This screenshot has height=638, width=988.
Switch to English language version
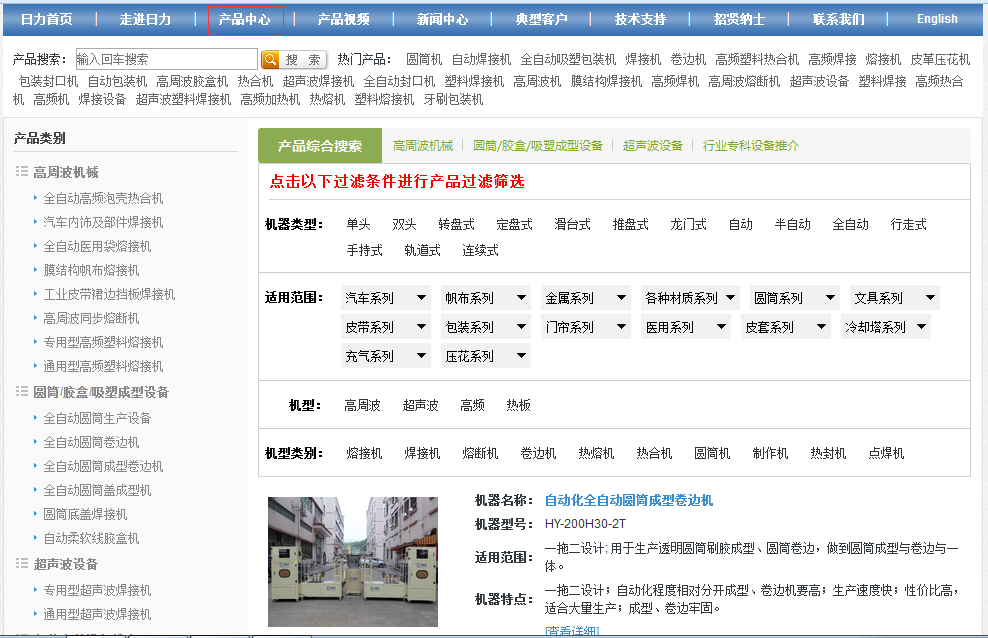click(x=937, y=19)
